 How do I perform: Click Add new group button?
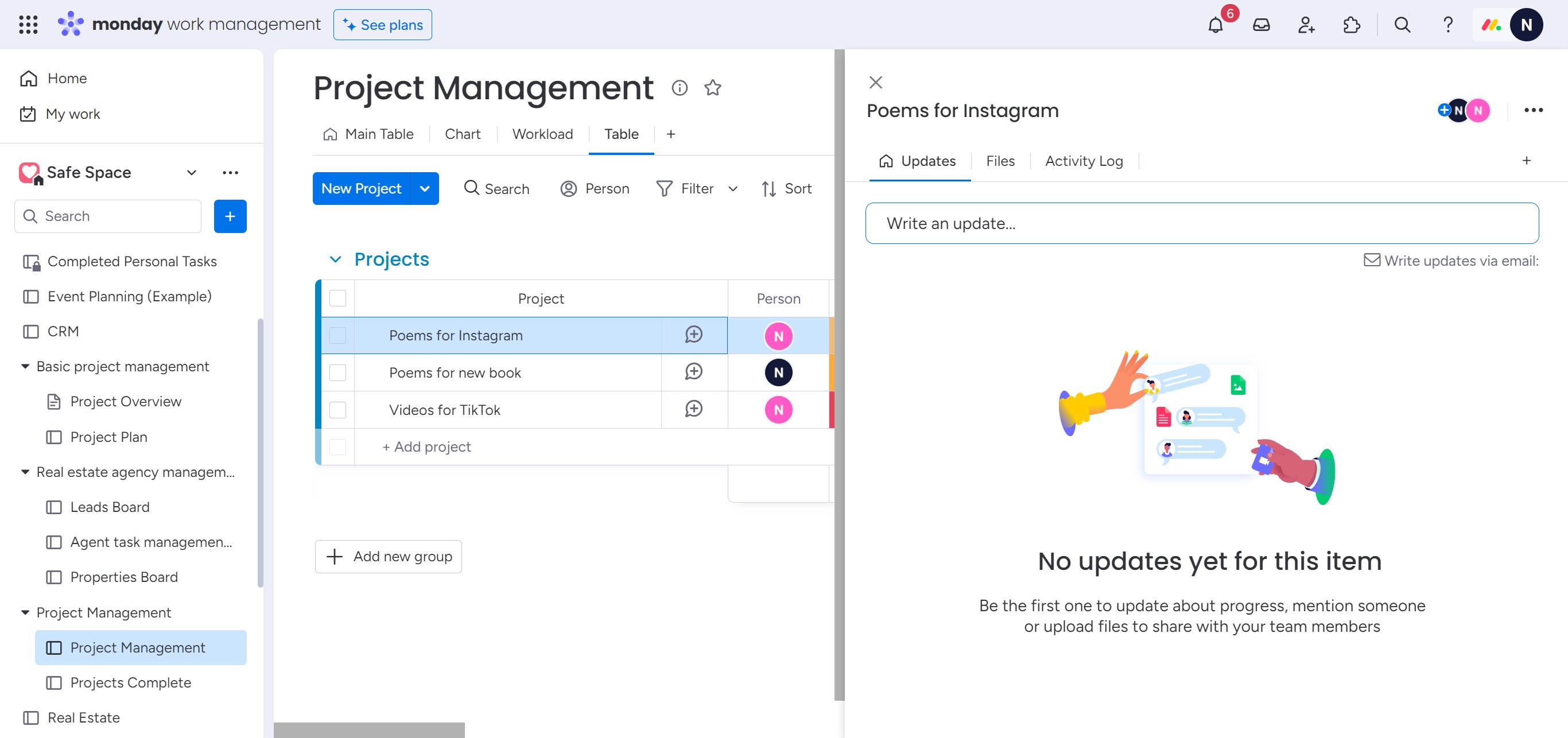[389, 556]
